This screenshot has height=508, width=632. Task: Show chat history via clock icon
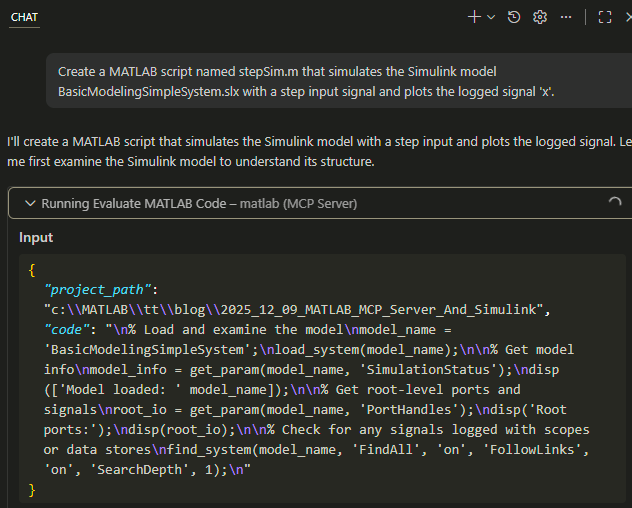click(514, 17)
